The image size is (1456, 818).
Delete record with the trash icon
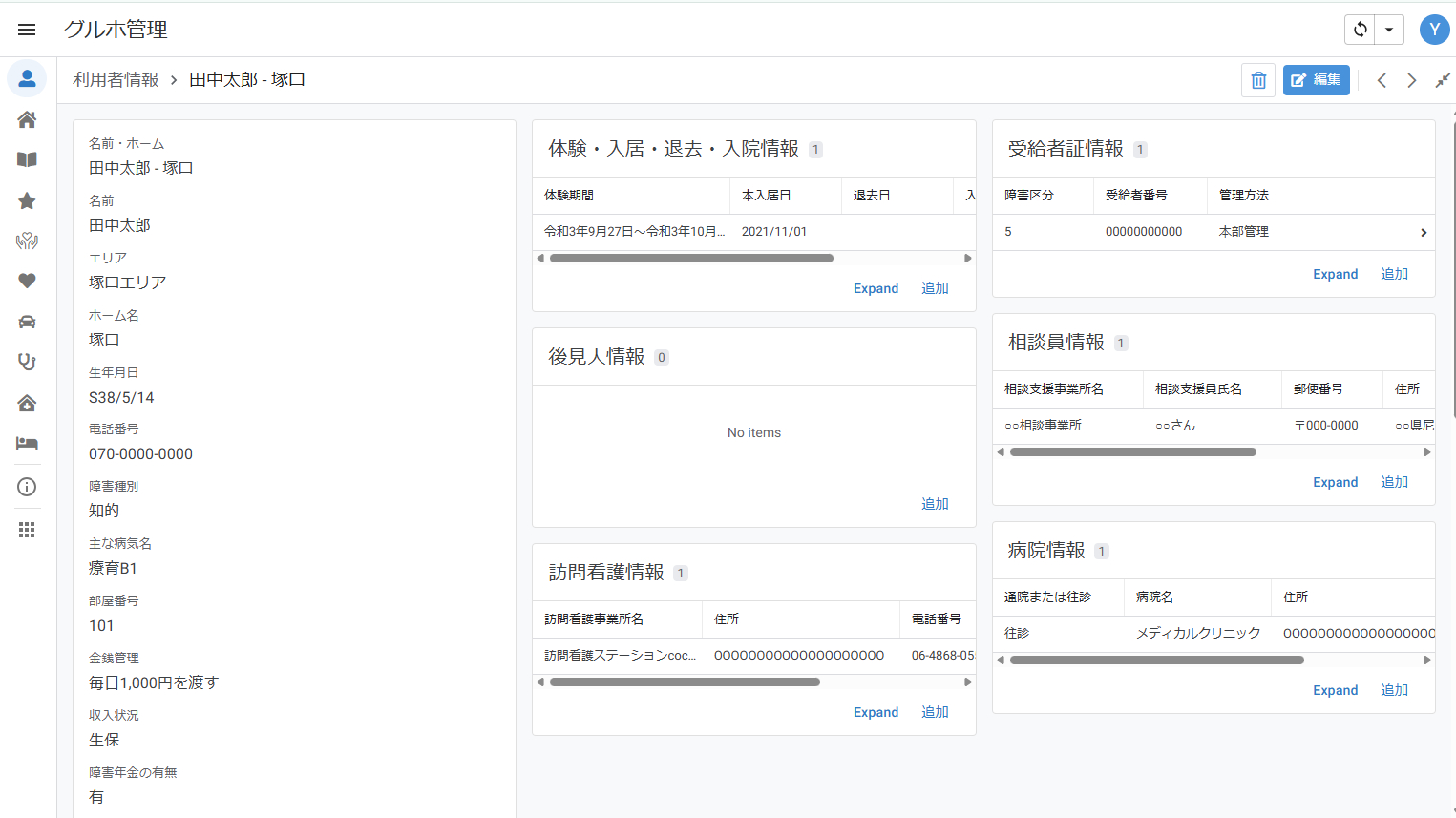point(1258,80)
